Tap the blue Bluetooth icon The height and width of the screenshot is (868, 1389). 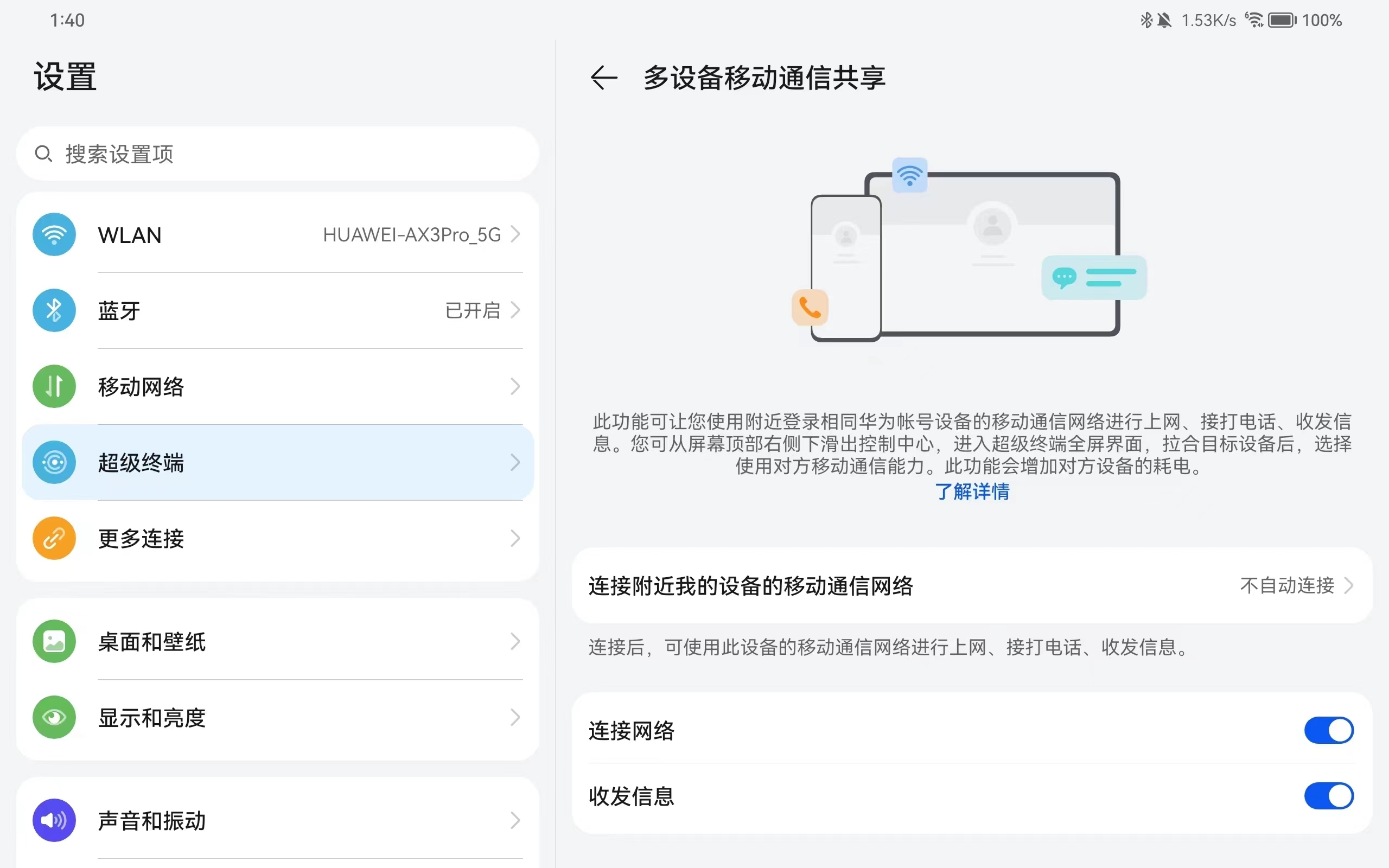pyautogui.click(x=54, y=310)
